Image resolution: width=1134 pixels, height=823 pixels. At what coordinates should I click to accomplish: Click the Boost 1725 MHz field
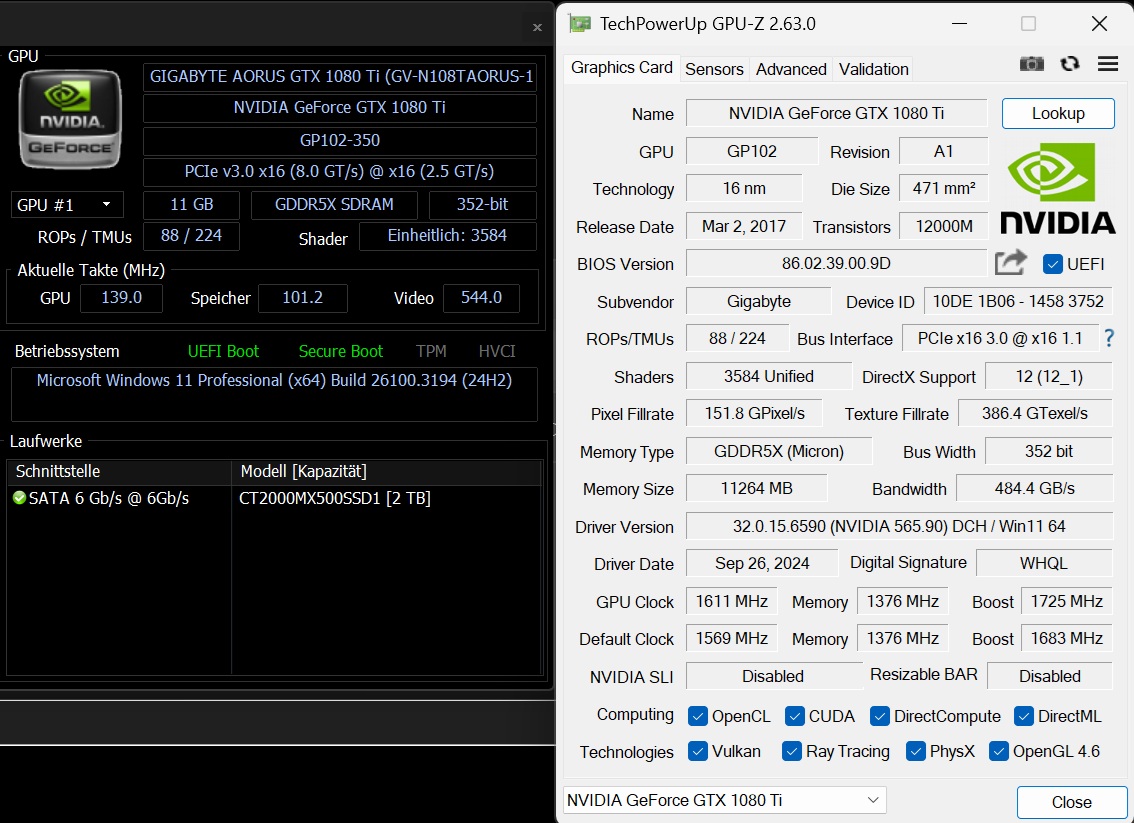pyautogui.click(x=1067, y=601)
